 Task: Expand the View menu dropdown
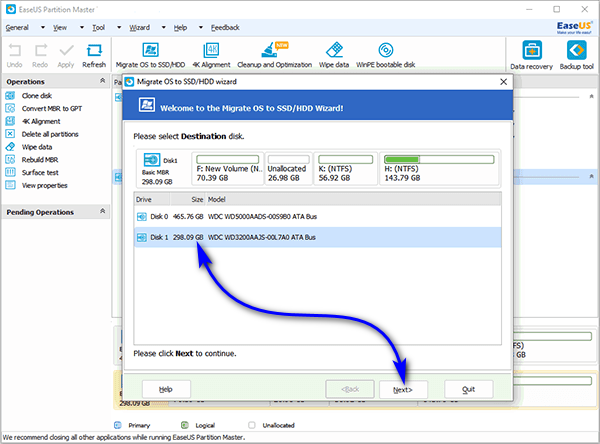[x=61, y=28]
